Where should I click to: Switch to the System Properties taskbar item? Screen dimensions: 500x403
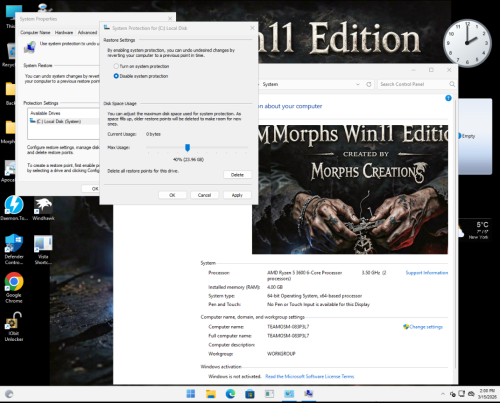coord(309,394)
